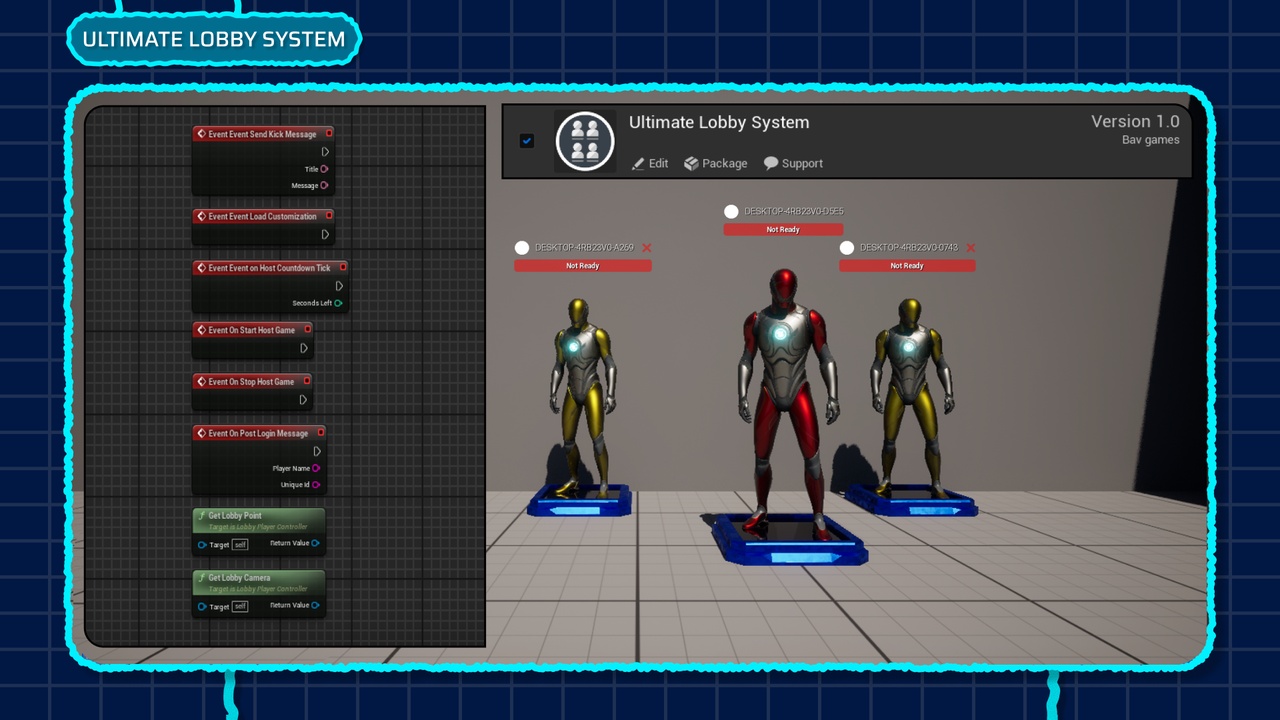The width and height of the screenshot is (1280, 720).
Task: Click Return Value pin on Get Lobby Camera
Action: pos(315,605)
